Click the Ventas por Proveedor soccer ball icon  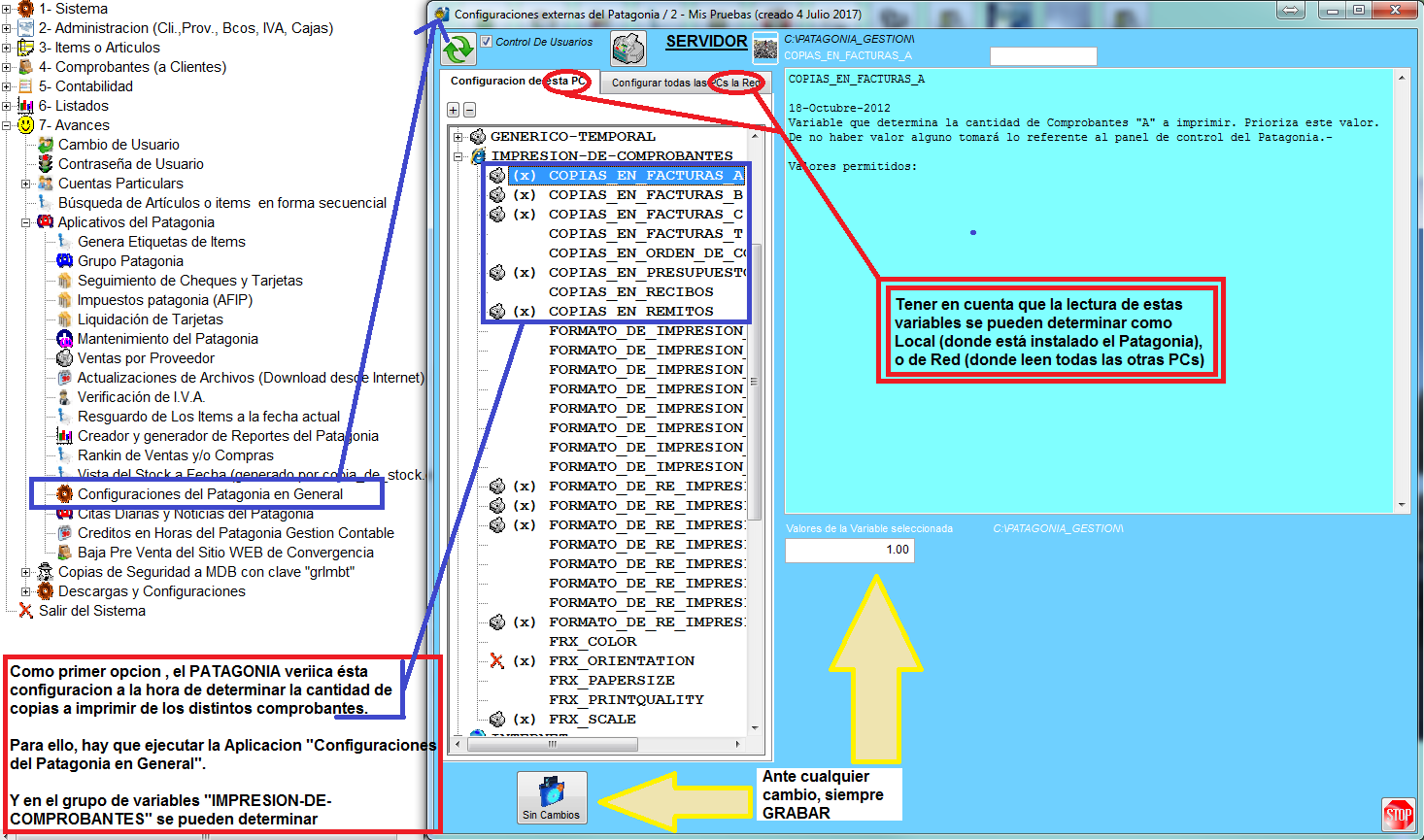point(65,358)
